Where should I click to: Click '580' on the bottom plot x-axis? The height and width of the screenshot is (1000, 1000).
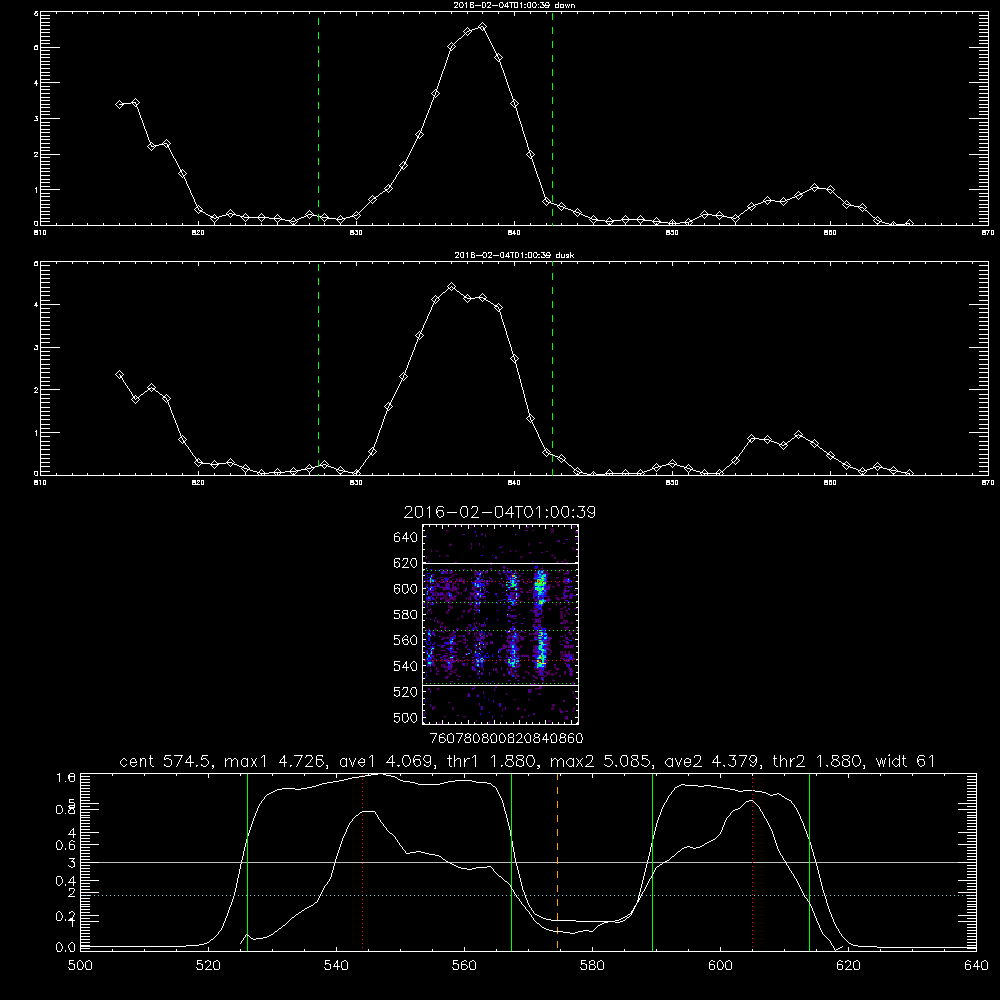tap(592, 966)
